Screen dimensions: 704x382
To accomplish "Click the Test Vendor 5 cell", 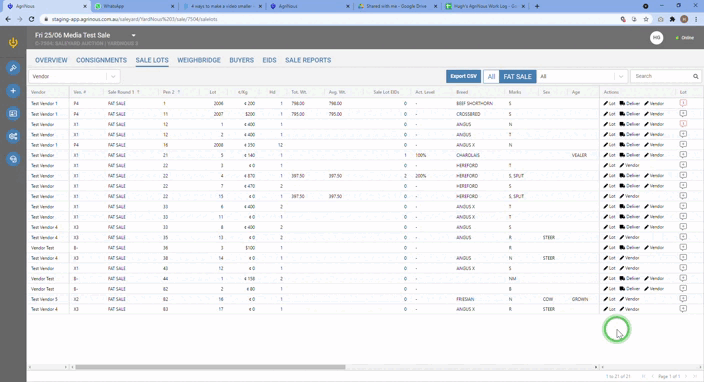I will pos(44,299).
